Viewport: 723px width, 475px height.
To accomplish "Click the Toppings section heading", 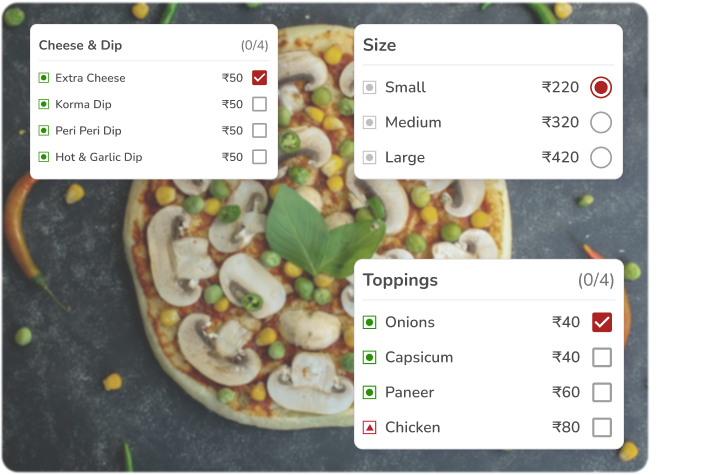I will pos(400,280).
